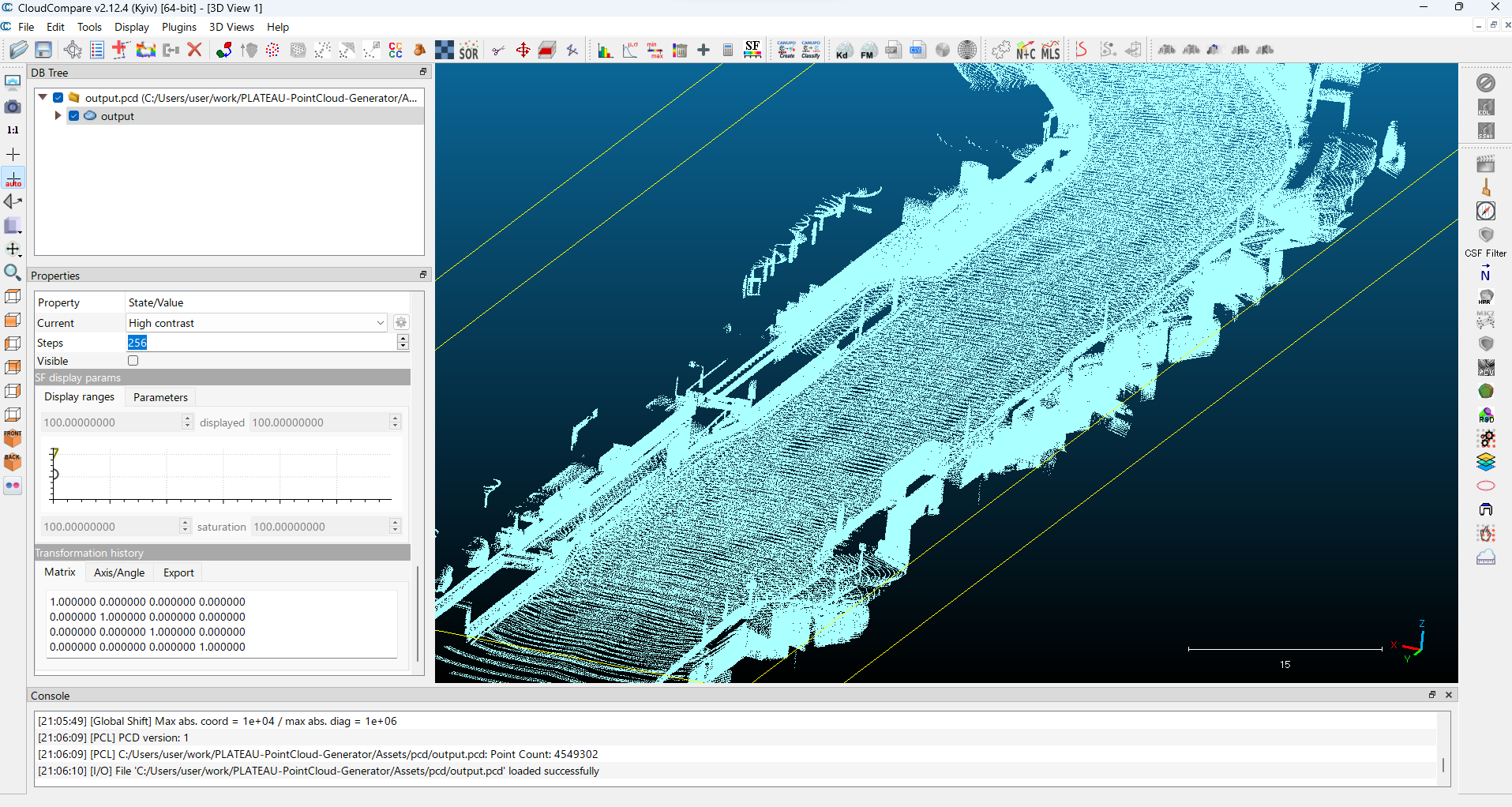Enable the Visible color scale checkbox
Image resolution: width=1512 pixels, height=807 pixels.
(133, 361)
